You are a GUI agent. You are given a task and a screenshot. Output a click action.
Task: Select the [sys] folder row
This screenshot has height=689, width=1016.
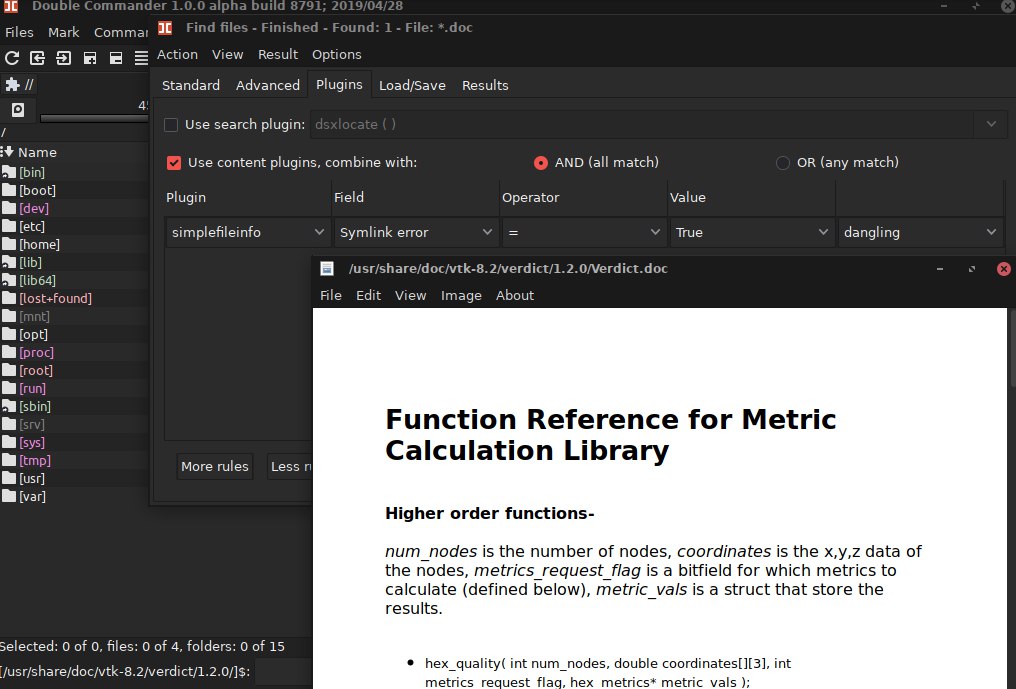point(75,442)
